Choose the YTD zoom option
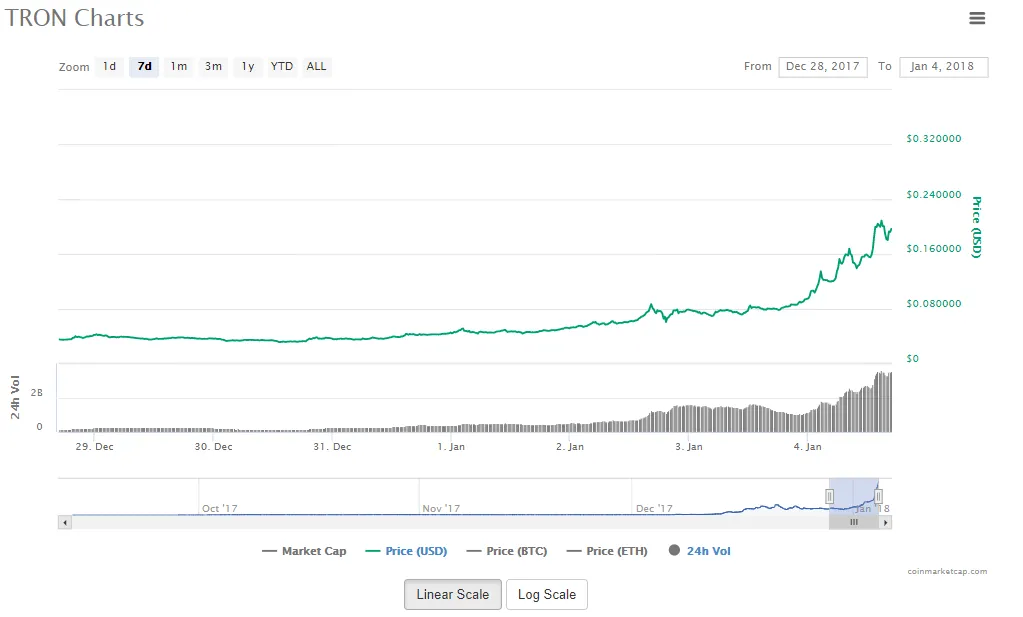Image resolution: width=1023 pixels, height=617 pixels. (282, 67)
